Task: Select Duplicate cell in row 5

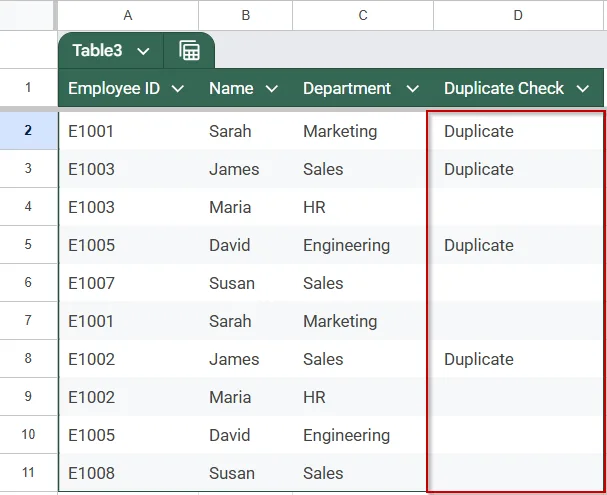Action: 519,245
